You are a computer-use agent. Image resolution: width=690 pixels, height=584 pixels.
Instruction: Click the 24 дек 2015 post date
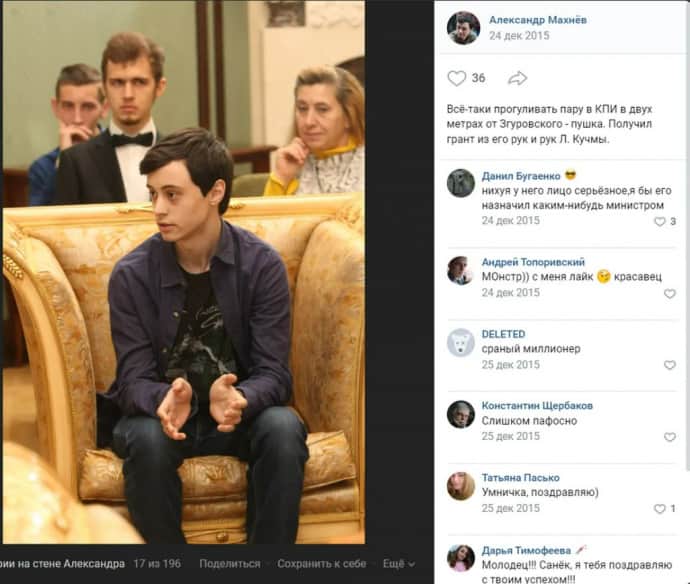(x=519, y=36)
